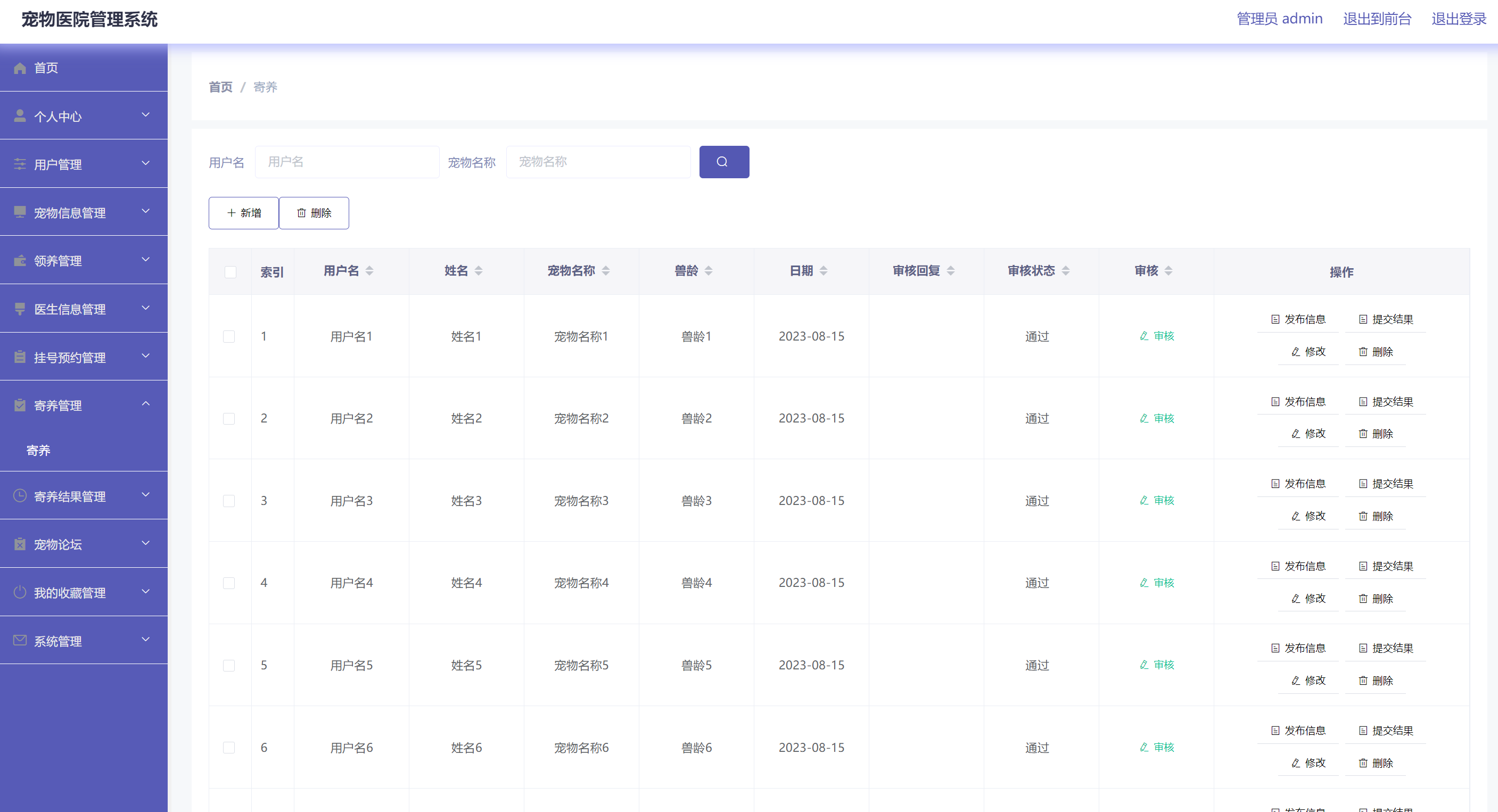Click the power icon beside 我的收藏管理
The height and width of the screenshot is (812, 1498).
coord(20,592)
